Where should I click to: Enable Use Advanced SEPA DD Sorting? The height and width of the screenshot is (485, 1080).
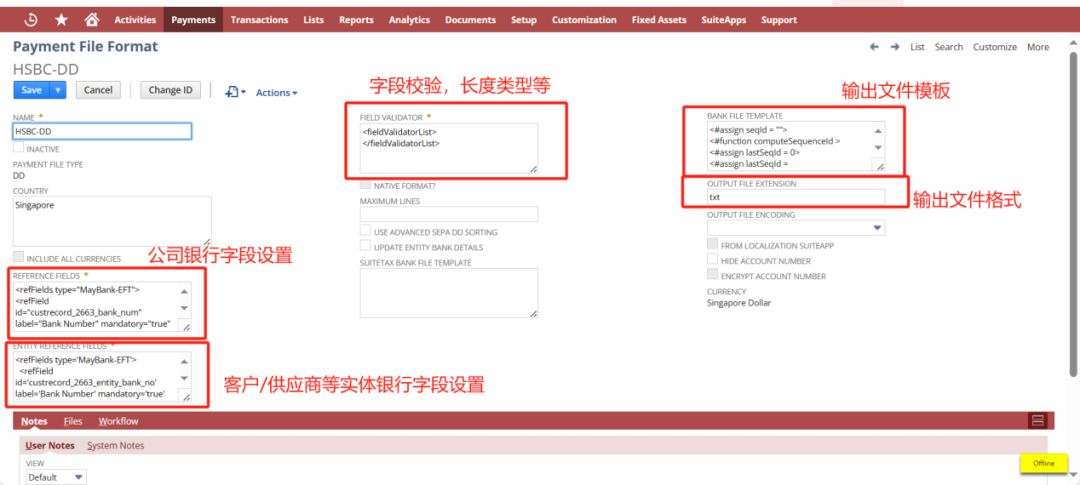(x=365, y=231)
